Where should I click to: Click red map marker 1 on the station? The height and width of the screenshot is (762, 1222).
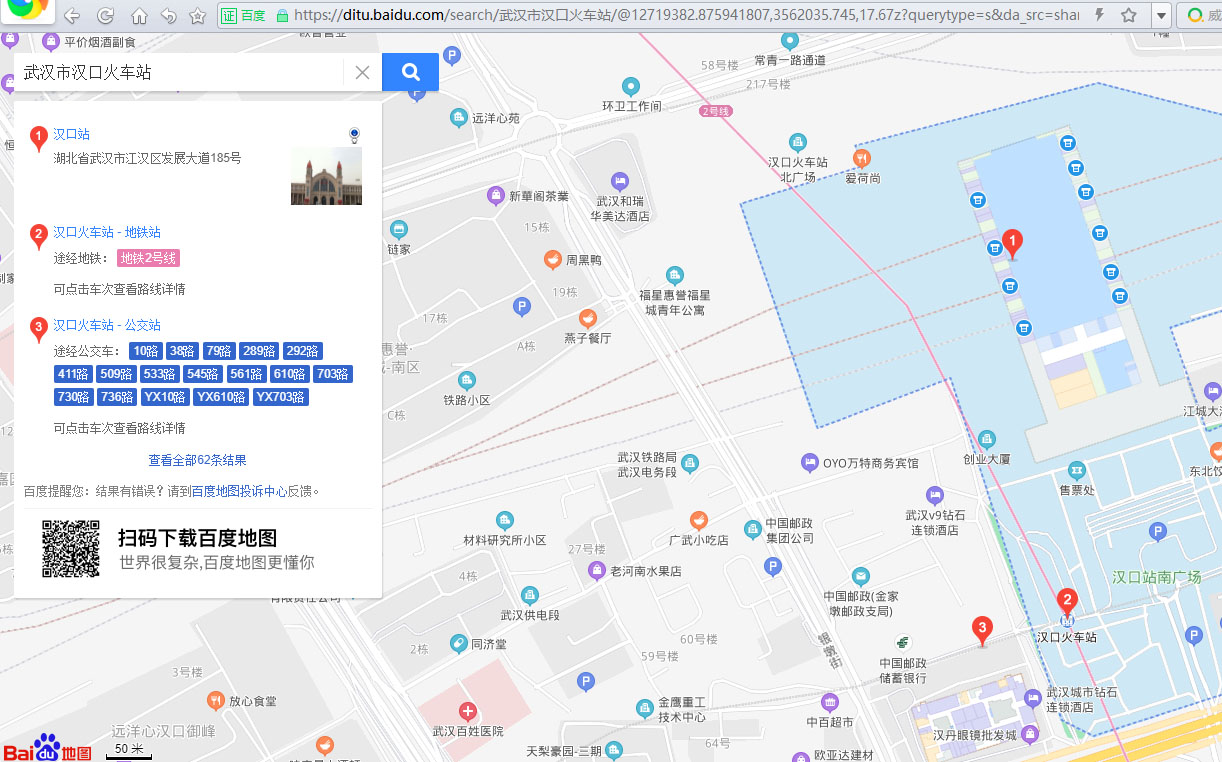[x=1012, y=244]
